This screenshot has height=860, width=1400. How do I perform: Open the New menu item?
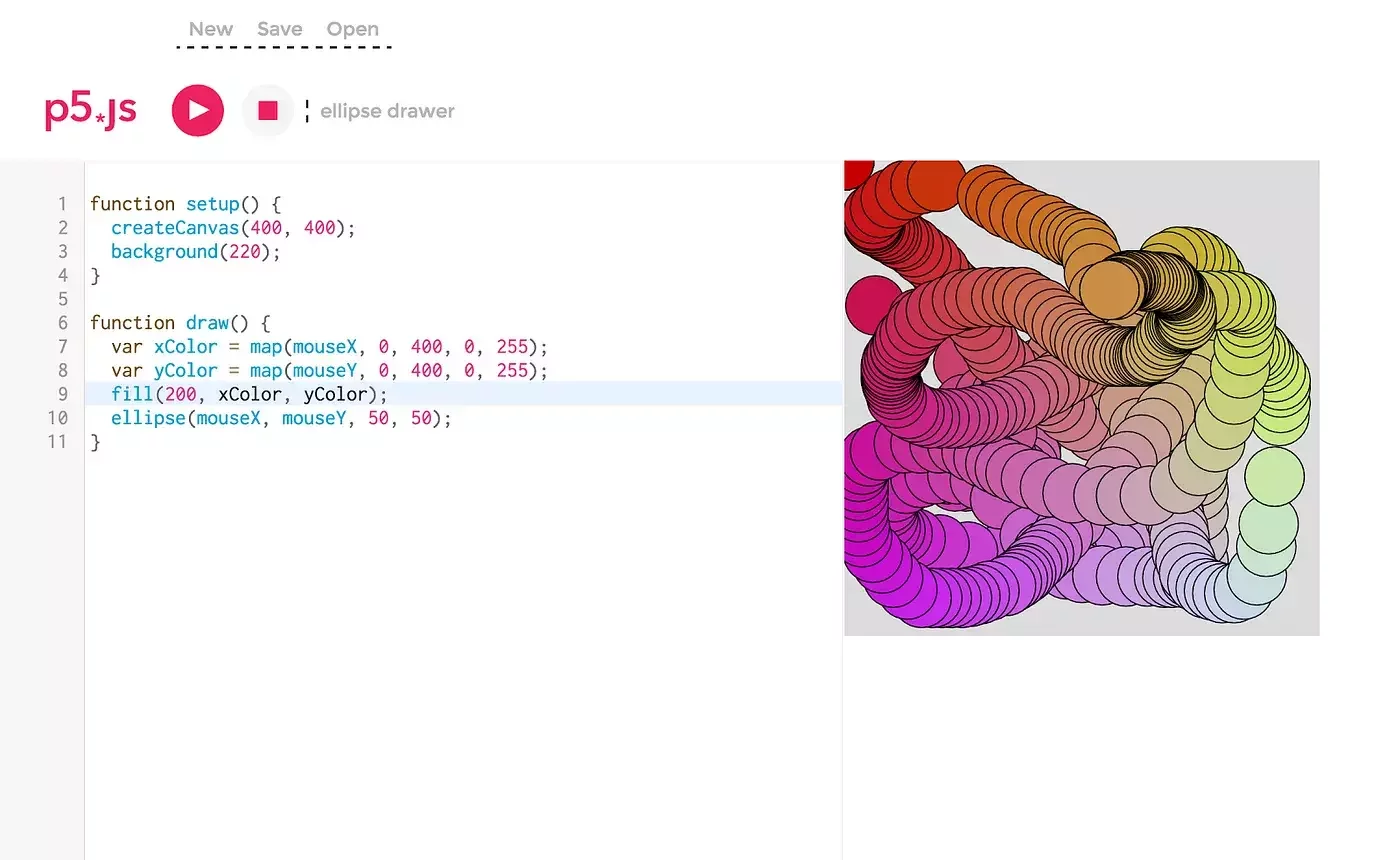click(x=211, y=29)
